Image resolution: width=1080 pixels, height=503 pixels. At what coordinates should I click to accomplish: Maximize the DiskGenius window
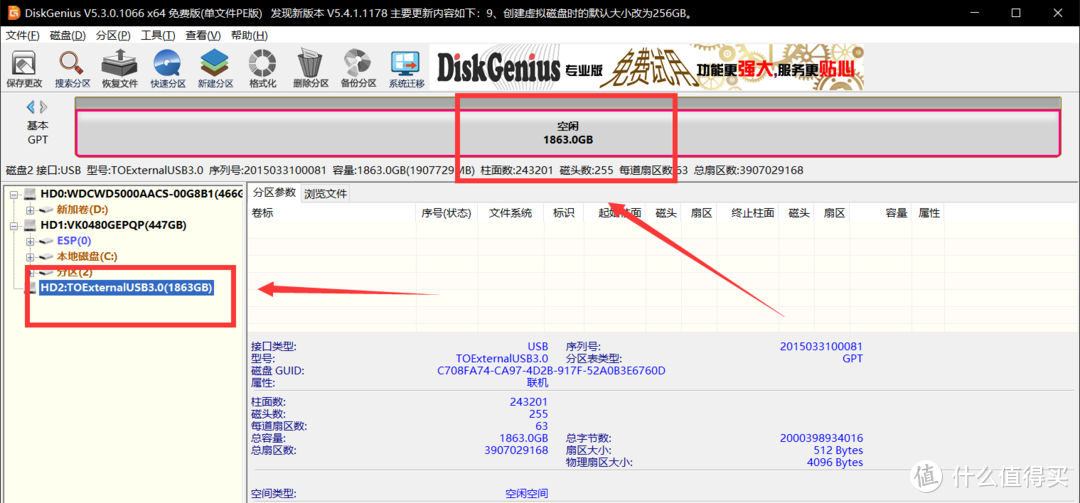tap(1016, 13)
